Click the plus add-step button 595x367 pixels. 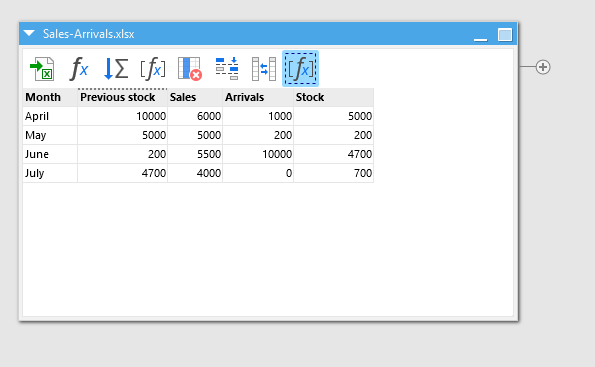tap(543, 67)
